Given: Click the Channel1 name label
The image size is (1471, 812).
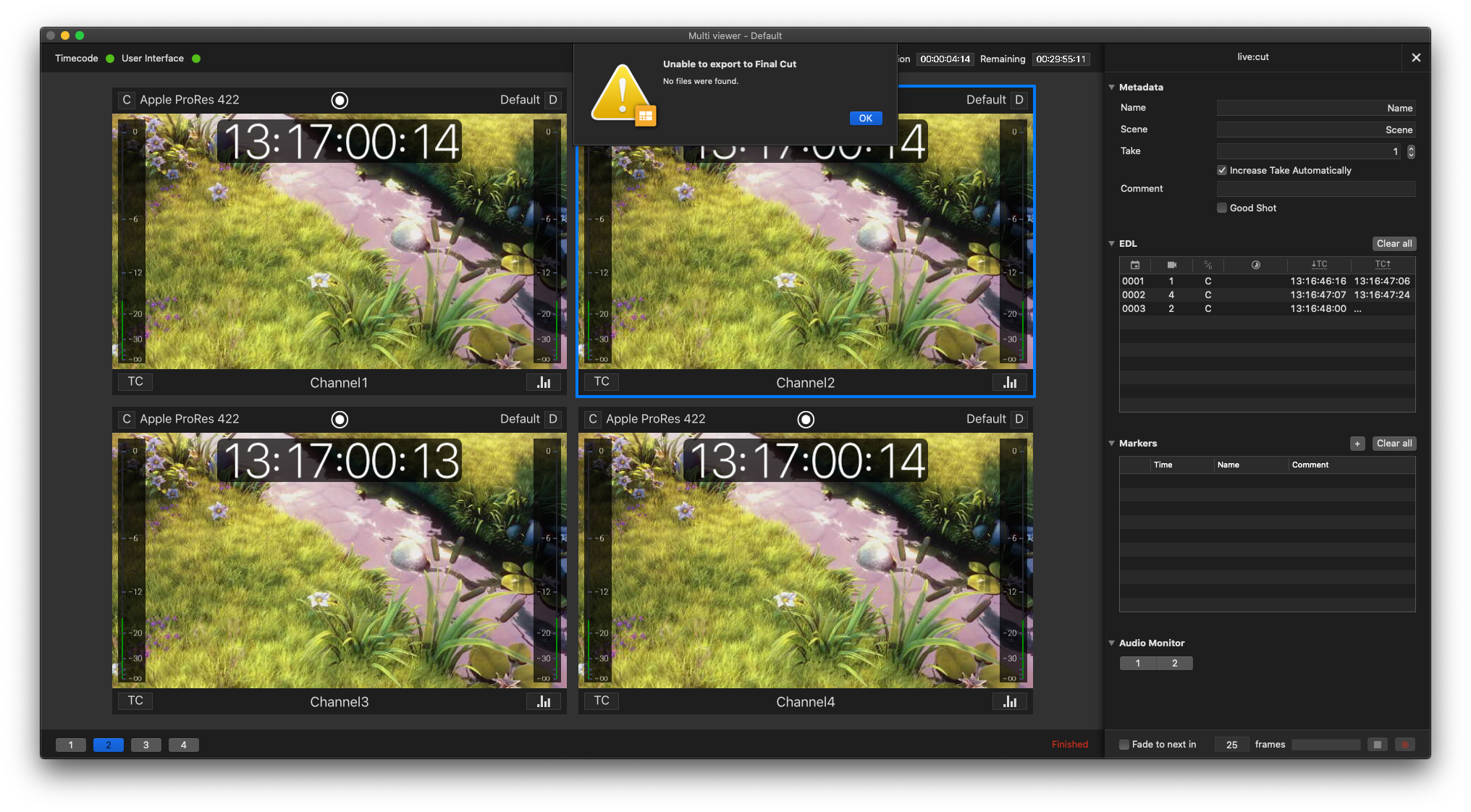Looking at the screenshot, I should [x=339, y=383].
